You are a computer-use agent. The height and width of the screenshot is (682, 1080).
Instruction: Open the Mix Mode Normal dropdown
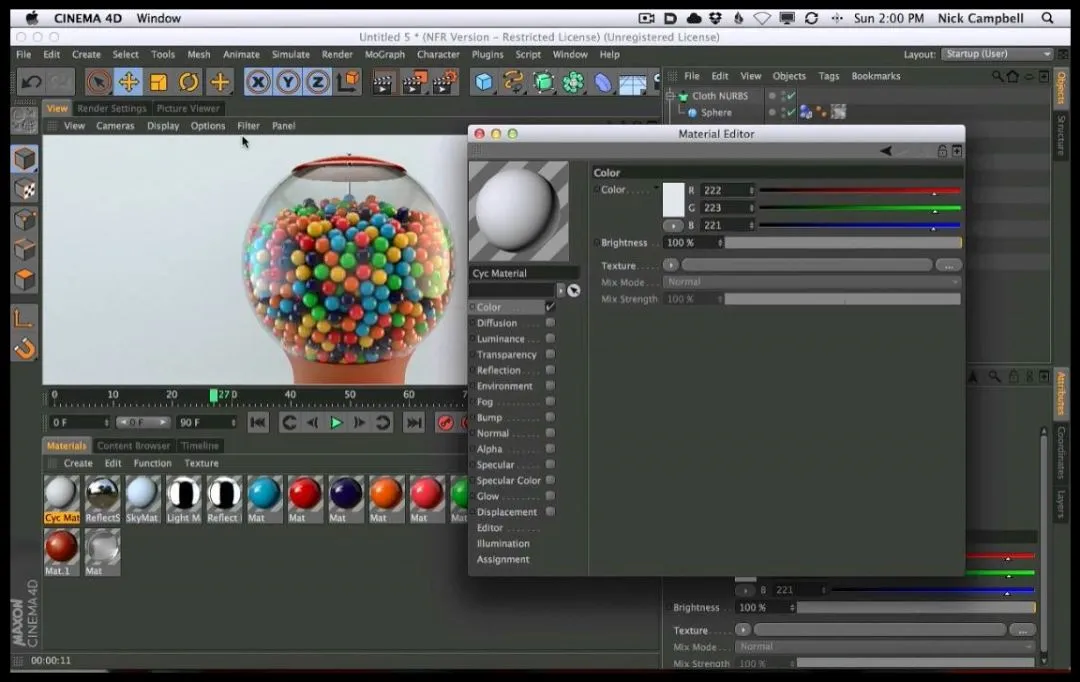pos(811,282)
